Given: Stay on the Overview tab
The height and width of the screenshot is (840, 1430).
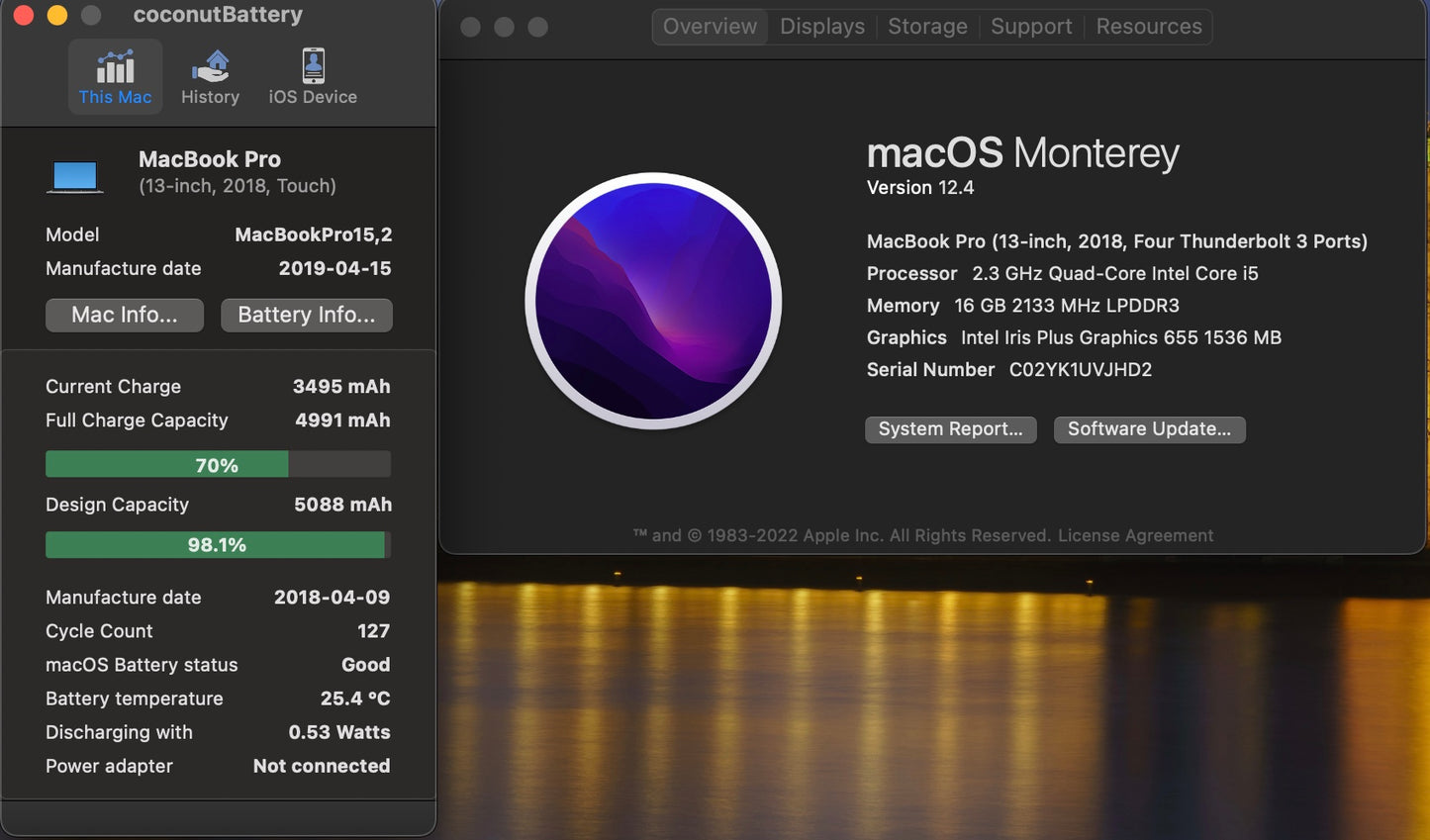Looking at the screenshot, I should click(709, 26).
